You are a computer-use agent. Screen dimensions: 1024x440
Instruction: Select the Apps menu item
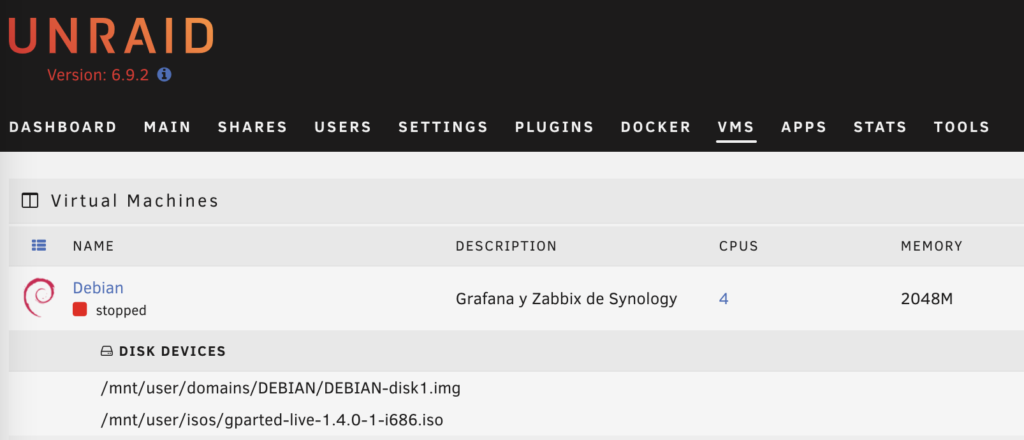[804, 127]
